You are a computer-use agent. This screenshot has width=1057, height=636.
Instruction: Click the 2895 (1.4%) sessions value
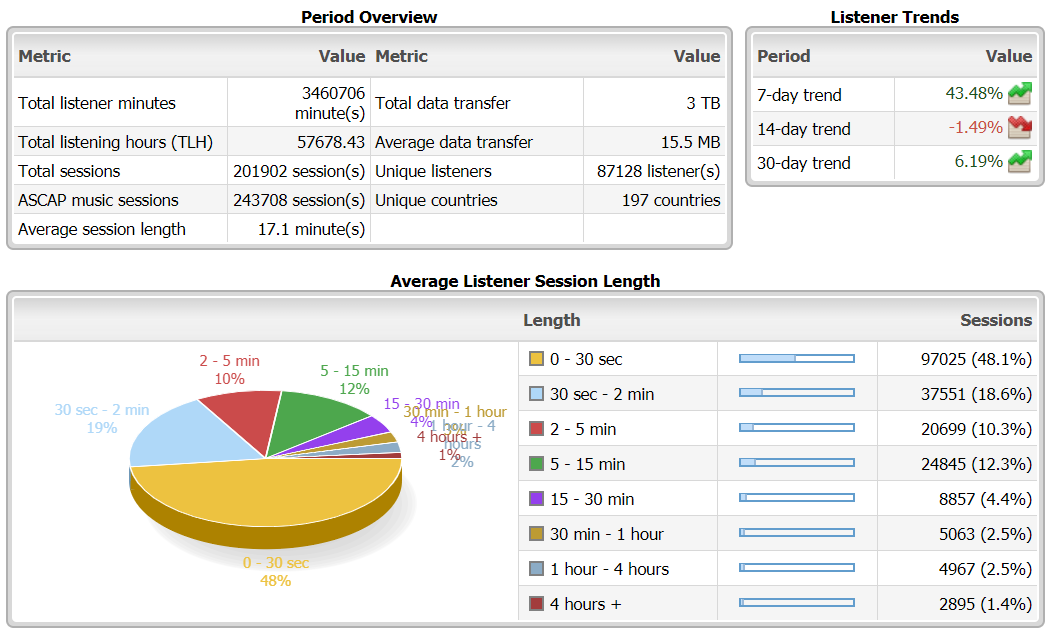(x=985, y=604)
